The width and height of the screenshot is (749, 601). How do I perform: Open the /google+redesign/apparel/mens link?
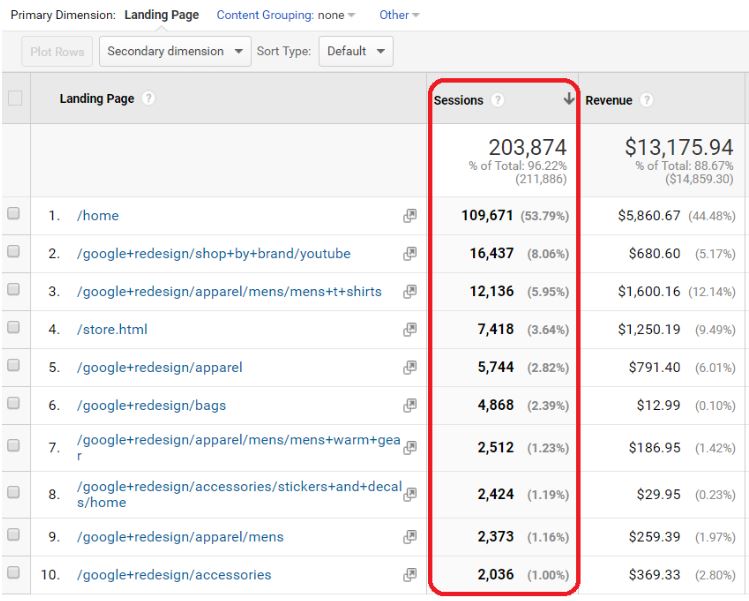180,537
